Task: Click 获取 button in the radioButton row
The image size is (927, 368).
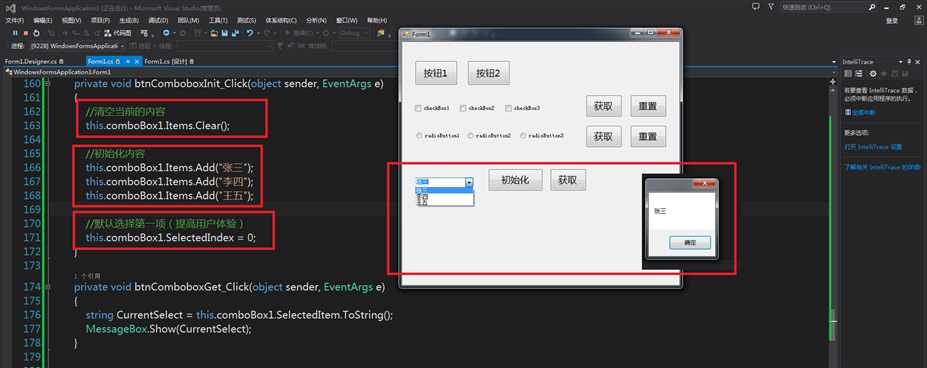Action: pos(604,136)
